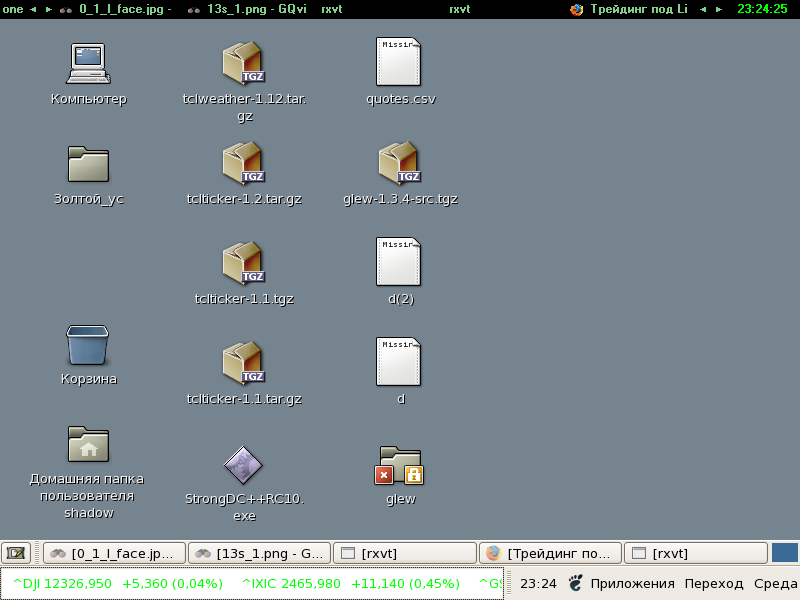Click the GNOME foot icon in the bottom panel
The width and height of the screenshot is (800, 600).
pos(576,583)
